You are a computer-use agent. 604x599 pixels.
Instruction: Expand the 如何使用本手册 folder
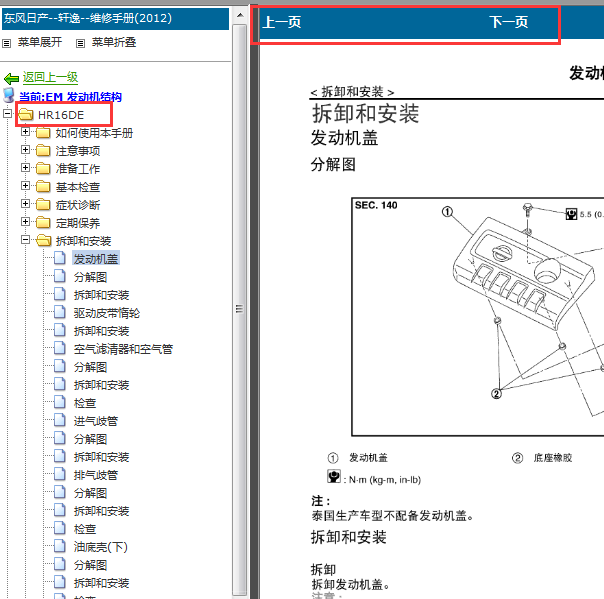click(25, 132)
